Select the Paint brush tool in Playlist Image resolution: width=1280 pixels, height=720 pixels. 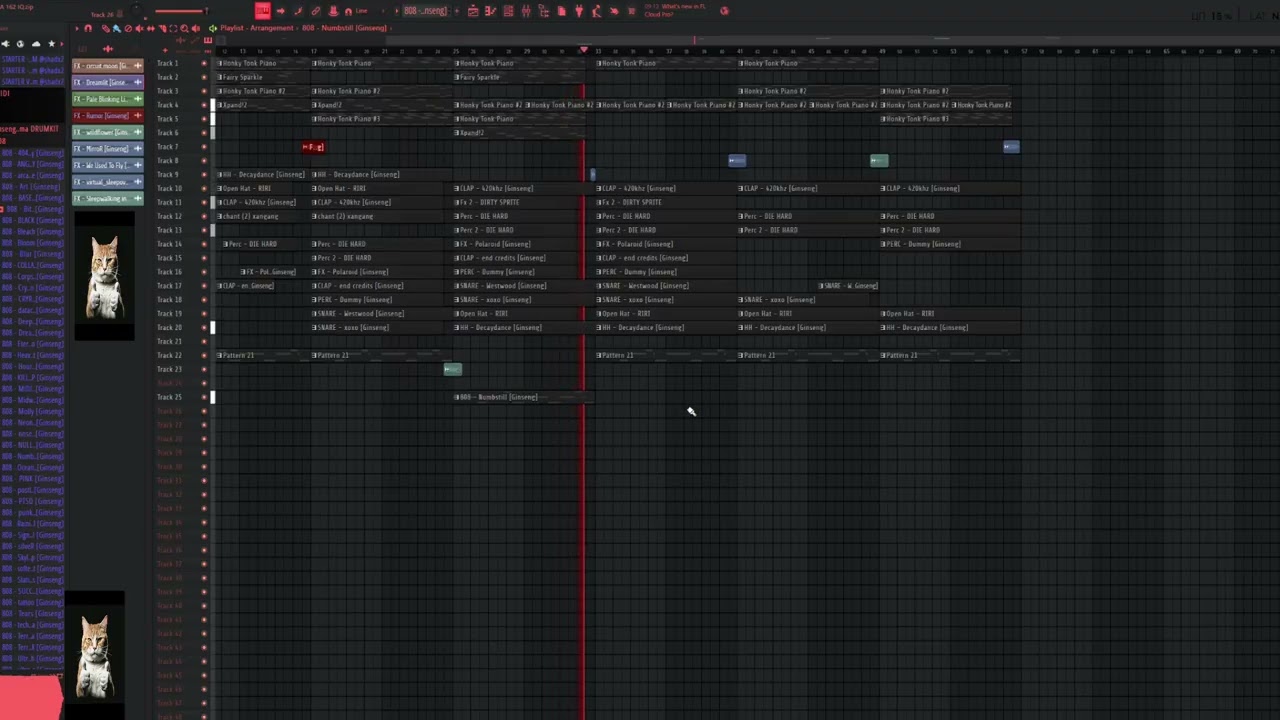point(117,28)
